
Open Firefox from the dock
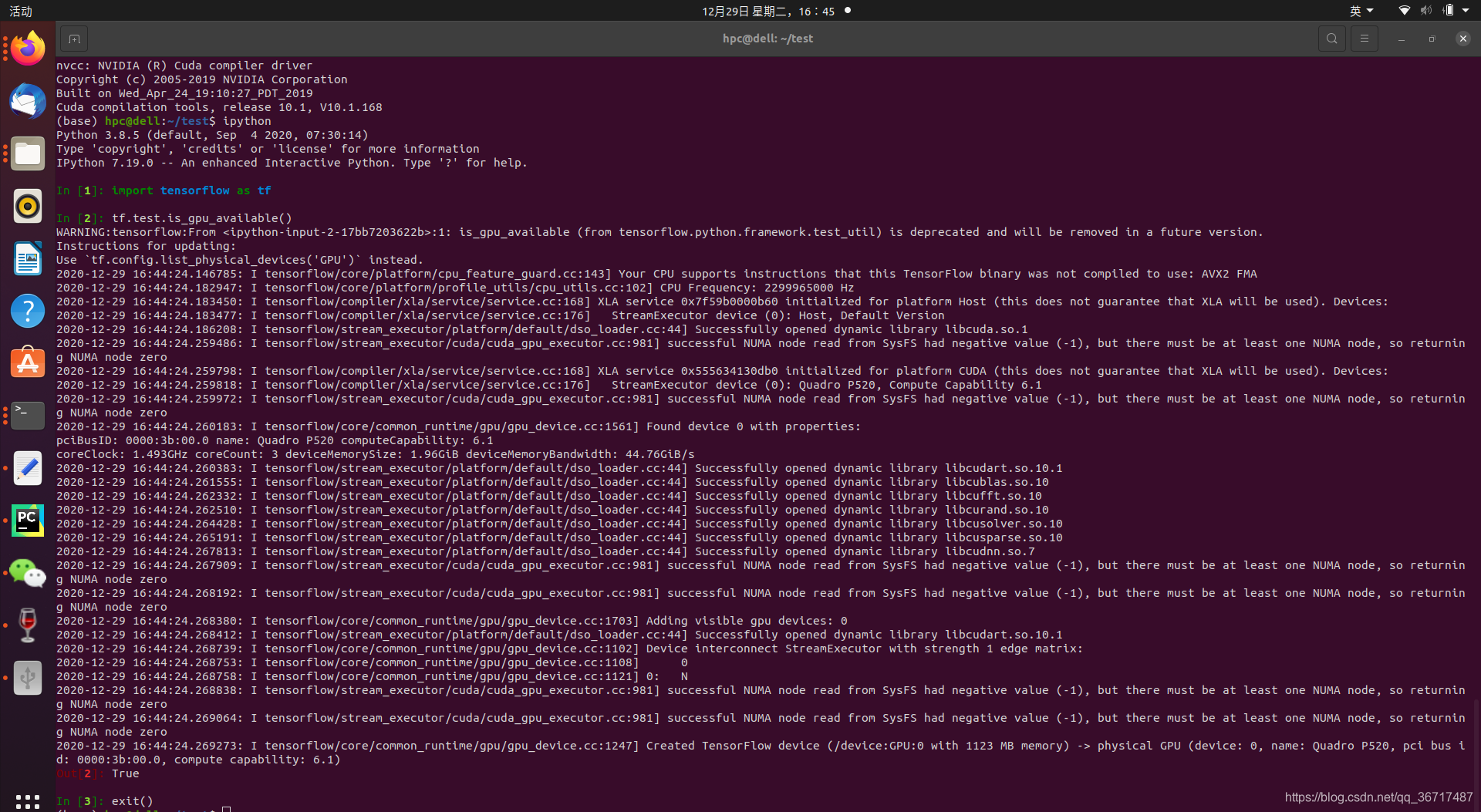pos(28,49)
